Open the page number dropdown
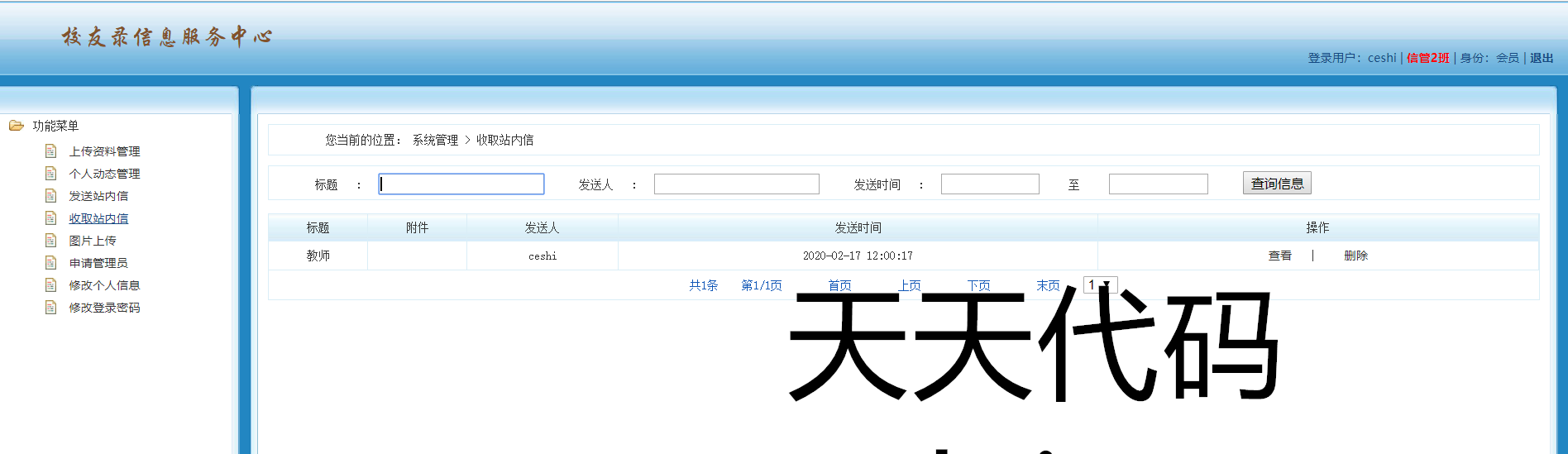The height and width of the screenshot is (454, 1568). (x=1100, y=285)
